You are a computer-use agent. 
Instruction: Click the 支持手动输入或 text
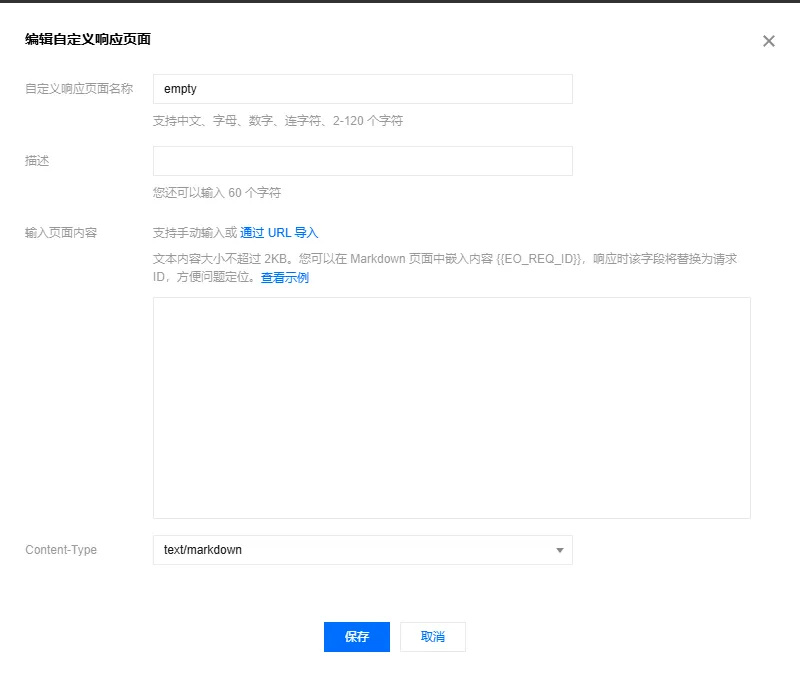[x=195, y=233]
